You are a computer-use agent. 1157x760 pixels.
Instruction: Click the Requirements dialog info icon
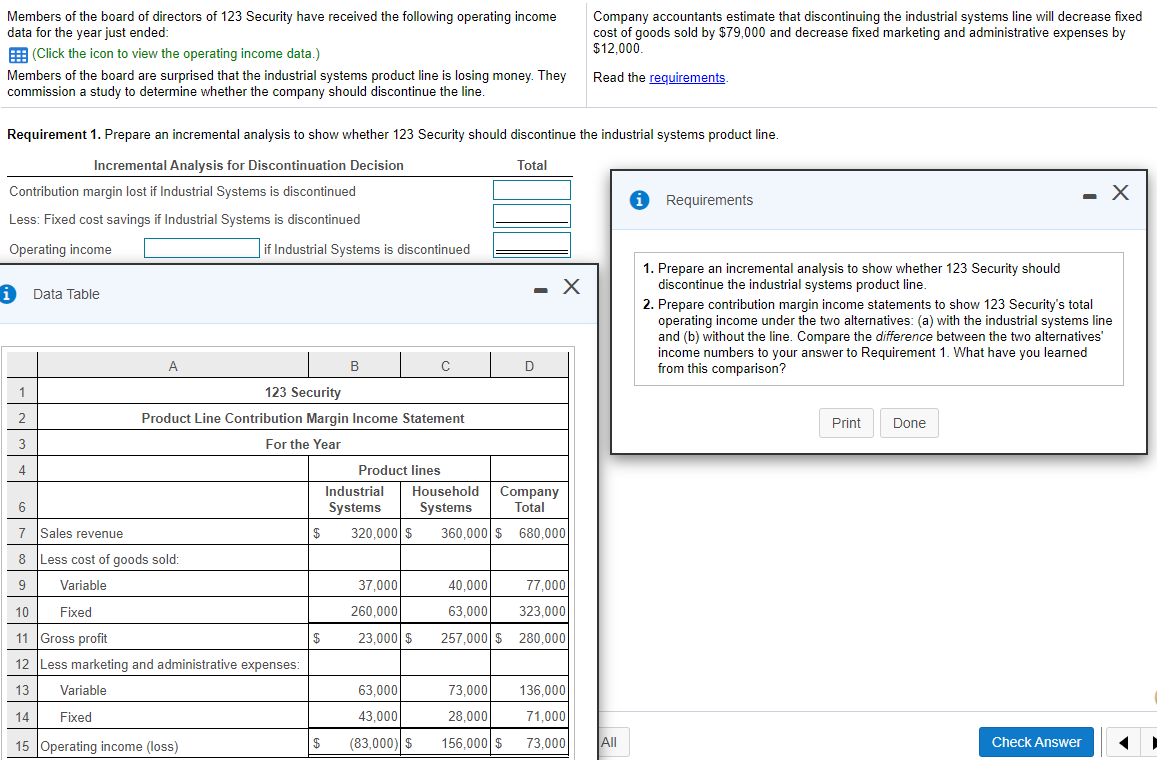coord(640,200)
